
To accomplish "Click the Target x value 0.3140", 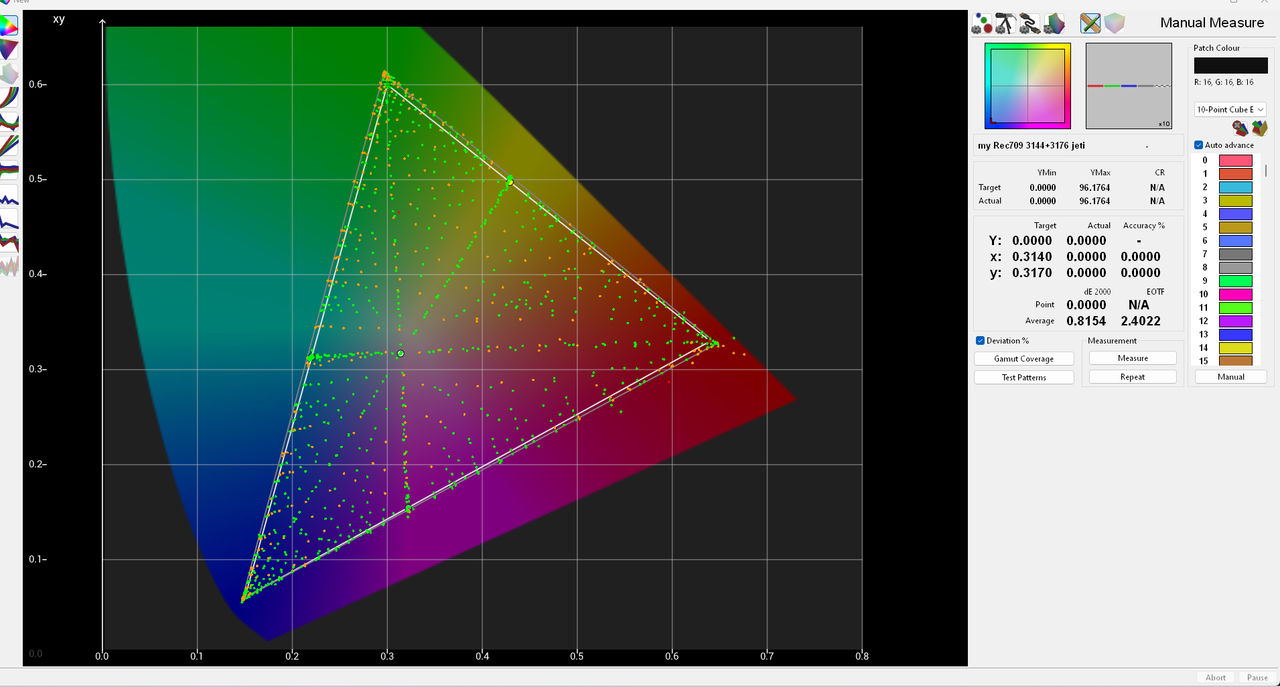I will click(1032, 257).
